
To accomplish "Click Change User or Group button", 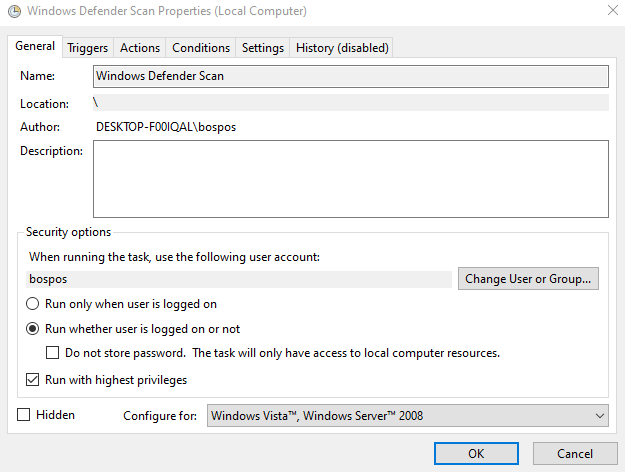I will click(528, 279).
